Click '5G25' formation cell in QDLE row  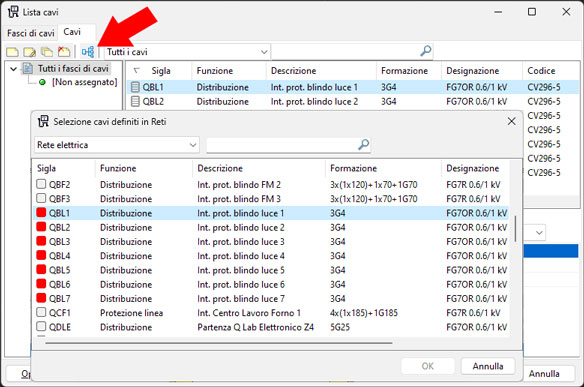(x=340, y=327)
